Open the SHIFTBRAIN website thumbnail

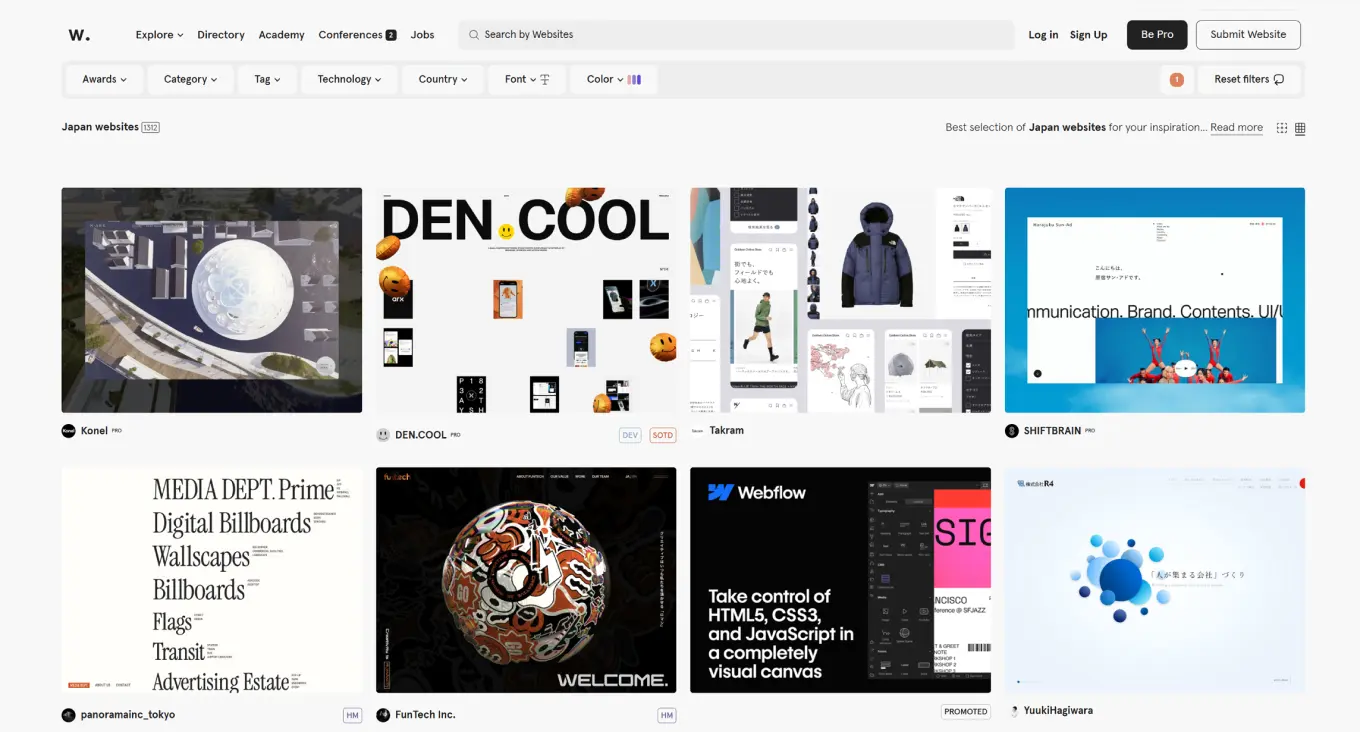pos(1155,300)
